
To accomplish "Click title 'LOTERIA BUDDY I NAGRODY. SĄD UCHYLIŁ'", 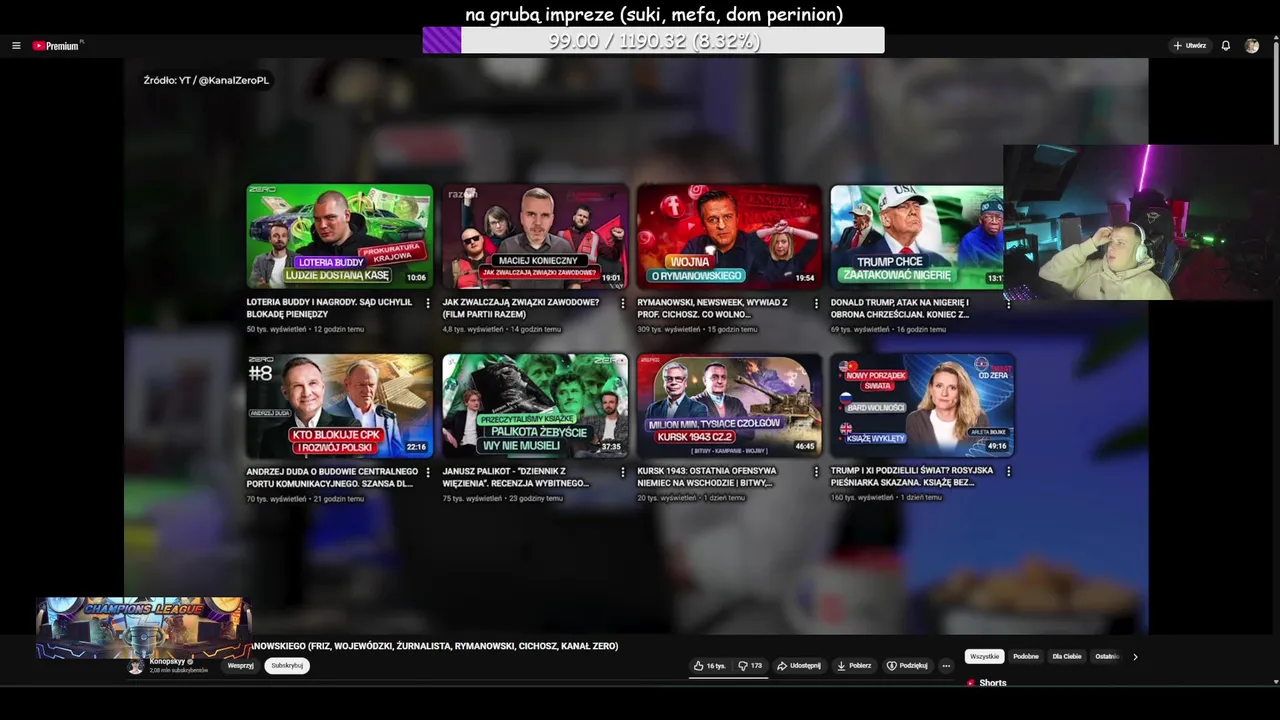I will coord(329,302).
